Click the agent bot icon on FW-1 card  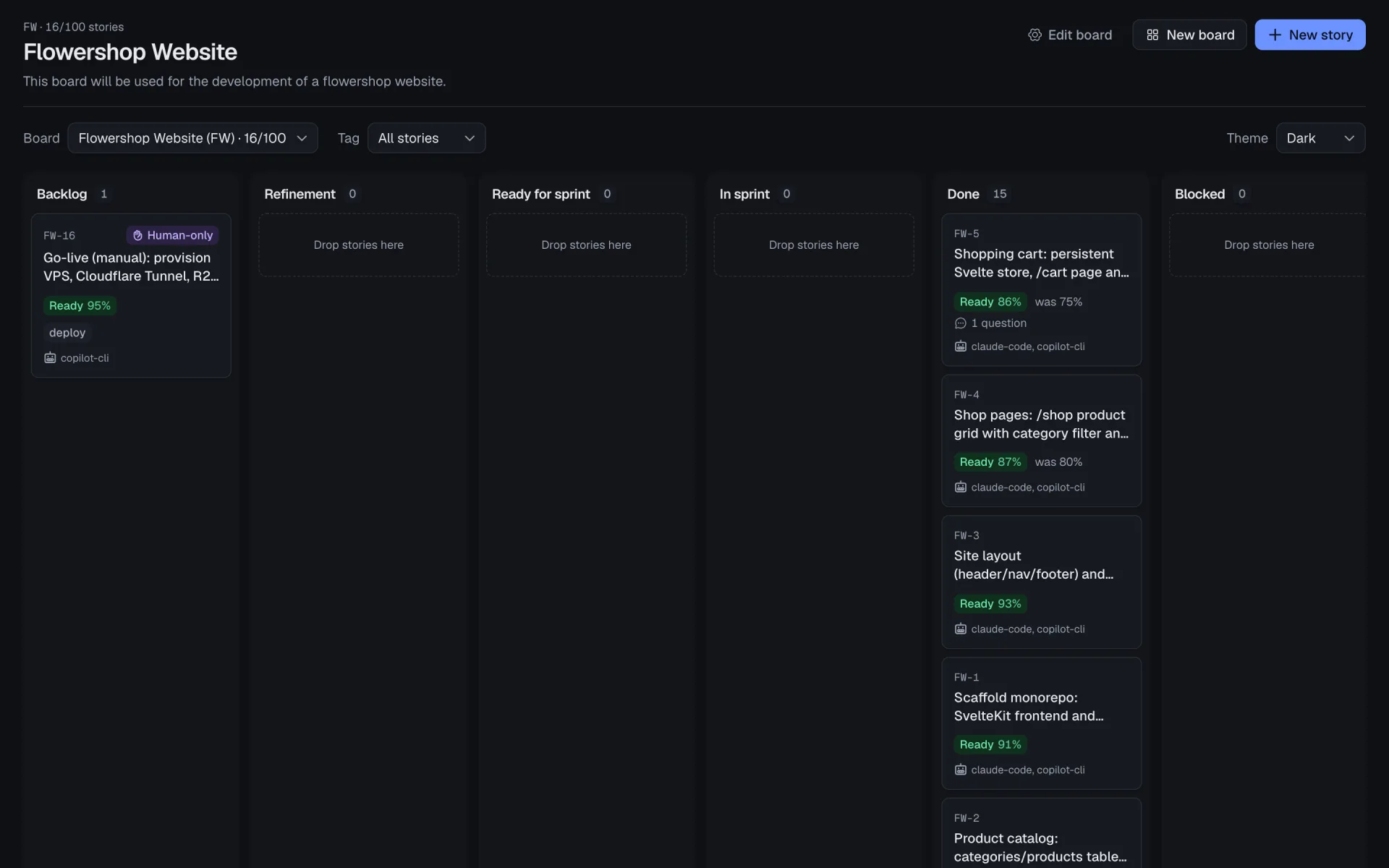(960, 770)
